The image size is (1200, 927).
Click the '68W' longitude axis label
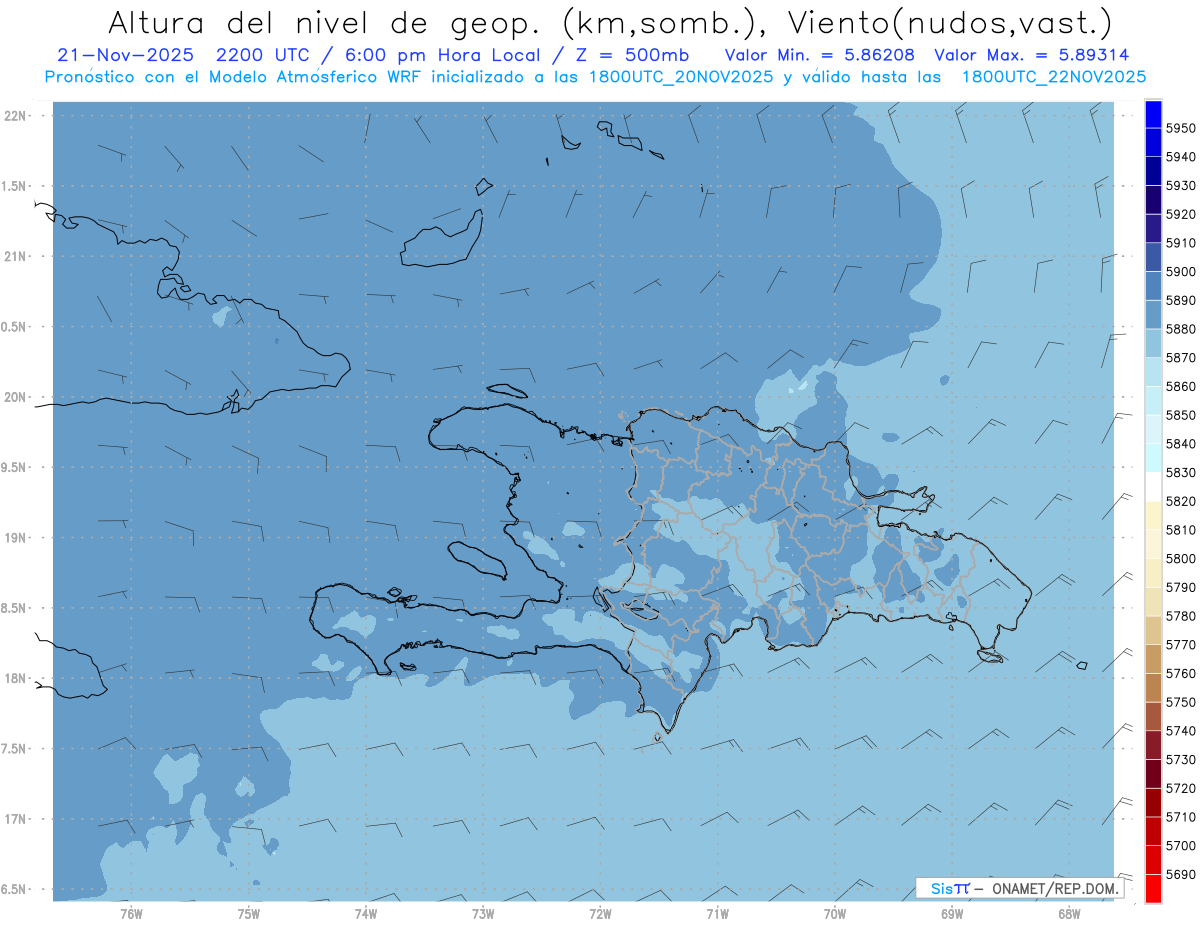pyautogui.click(x=1069, y=915)
